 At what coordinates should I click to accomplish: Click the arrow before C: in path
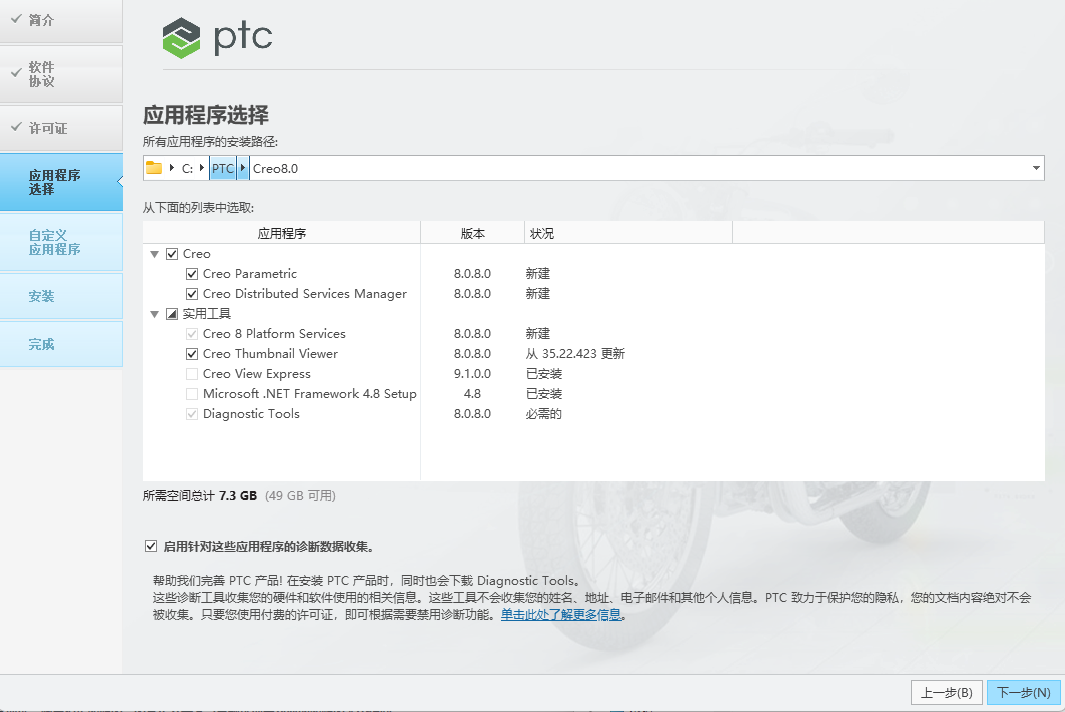pos(172,168)
